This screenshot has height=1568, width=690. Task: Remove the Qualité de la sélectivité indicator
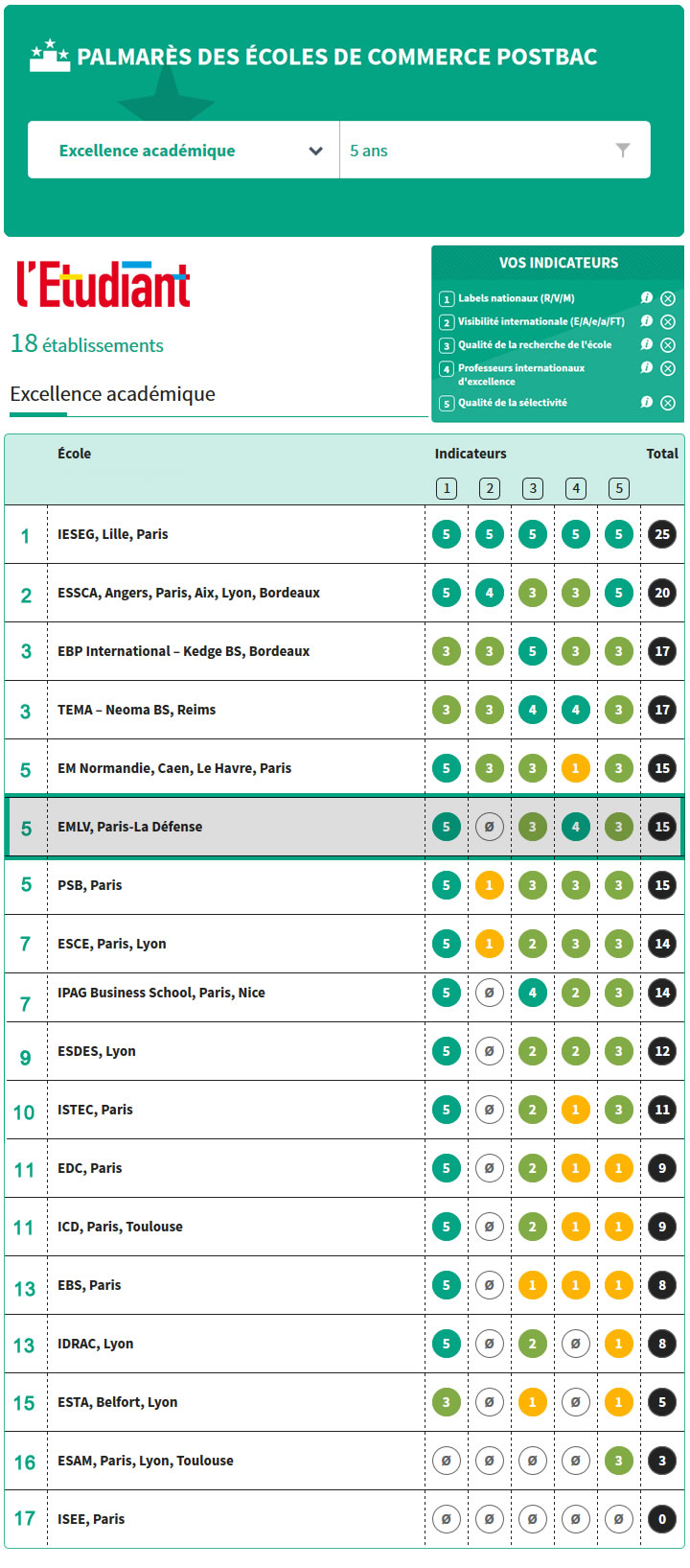pyautogui.click(x=668, y=403)
